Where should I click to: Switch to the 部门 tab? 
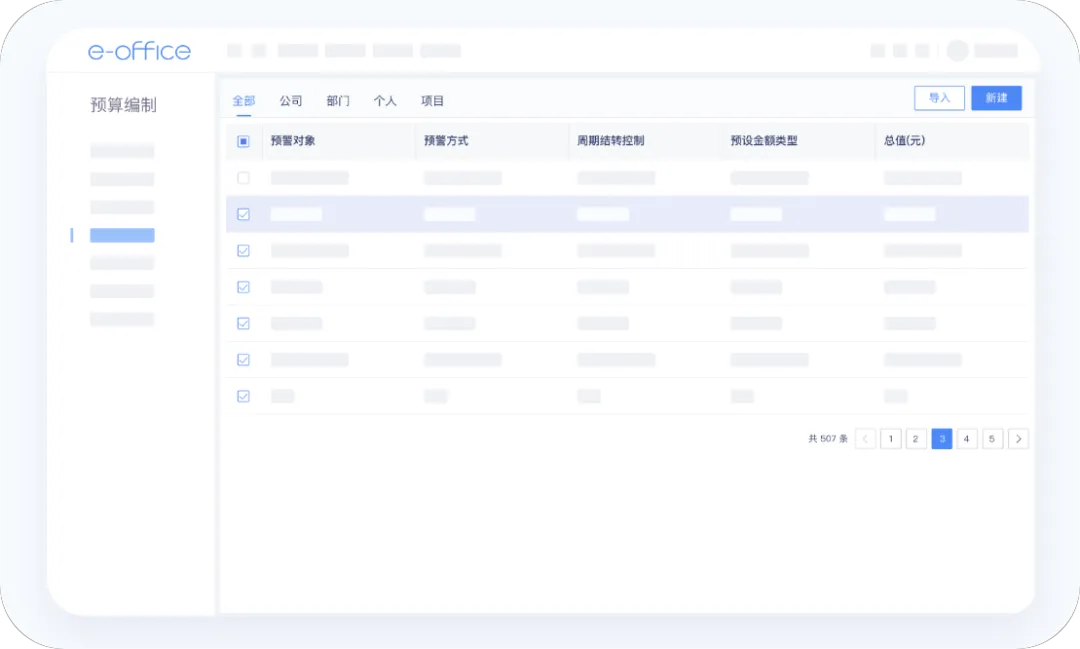pos(338,101)
